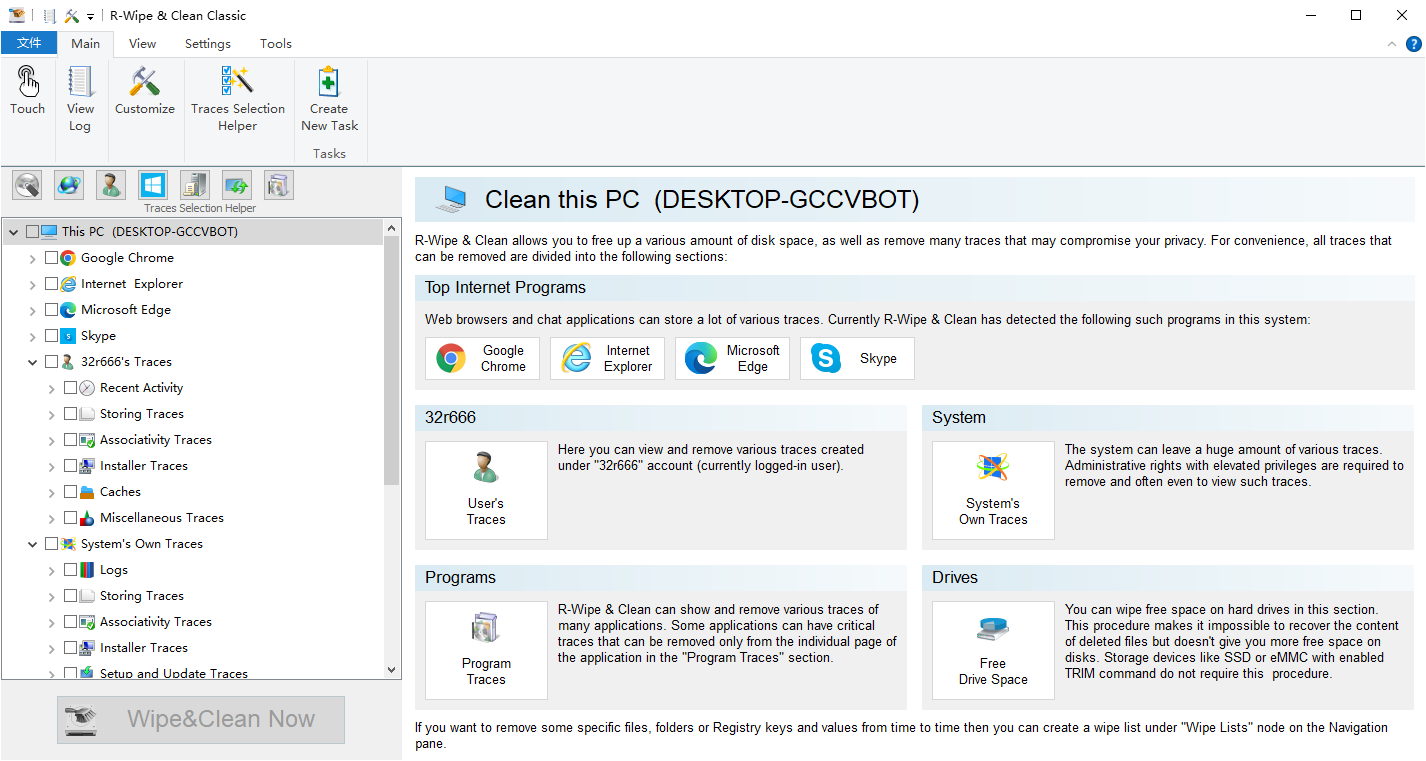Screen dimensions: 1426x761
Task: Open Google Chrome tile in Top Internet Programs
Action: click(x=482, y=358)
